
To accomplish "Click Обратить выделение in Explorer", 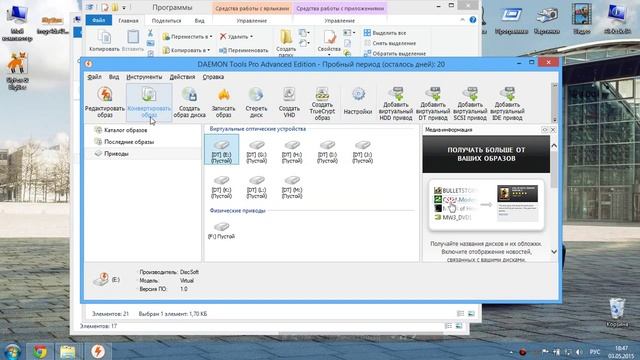I will (x=394, y=53).
